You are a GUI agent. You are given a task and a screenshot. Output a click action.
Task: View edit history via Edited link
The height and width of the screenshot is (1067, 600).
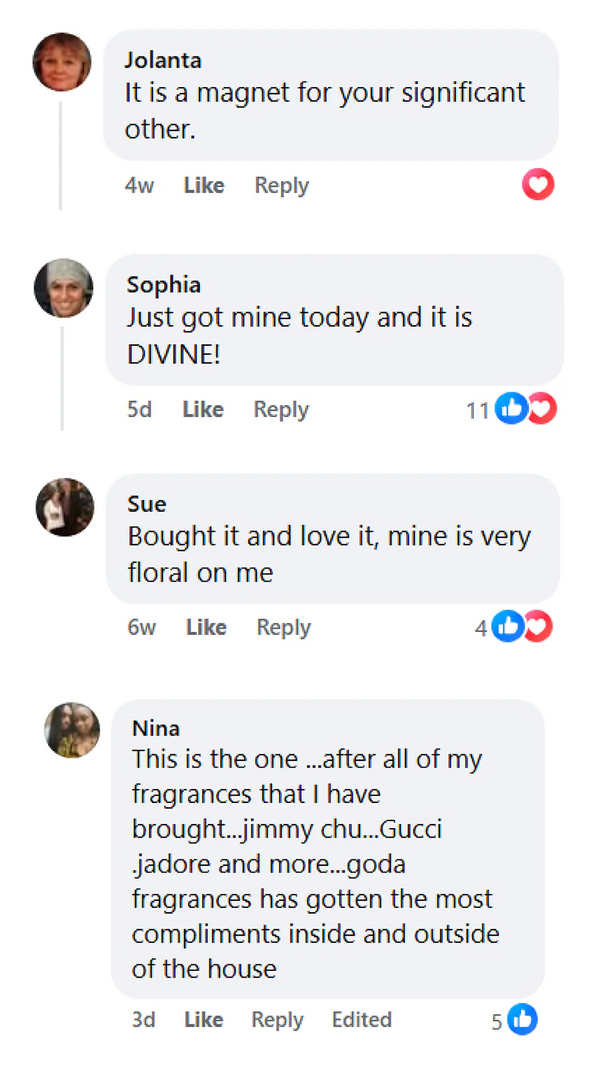(361, 1019)
